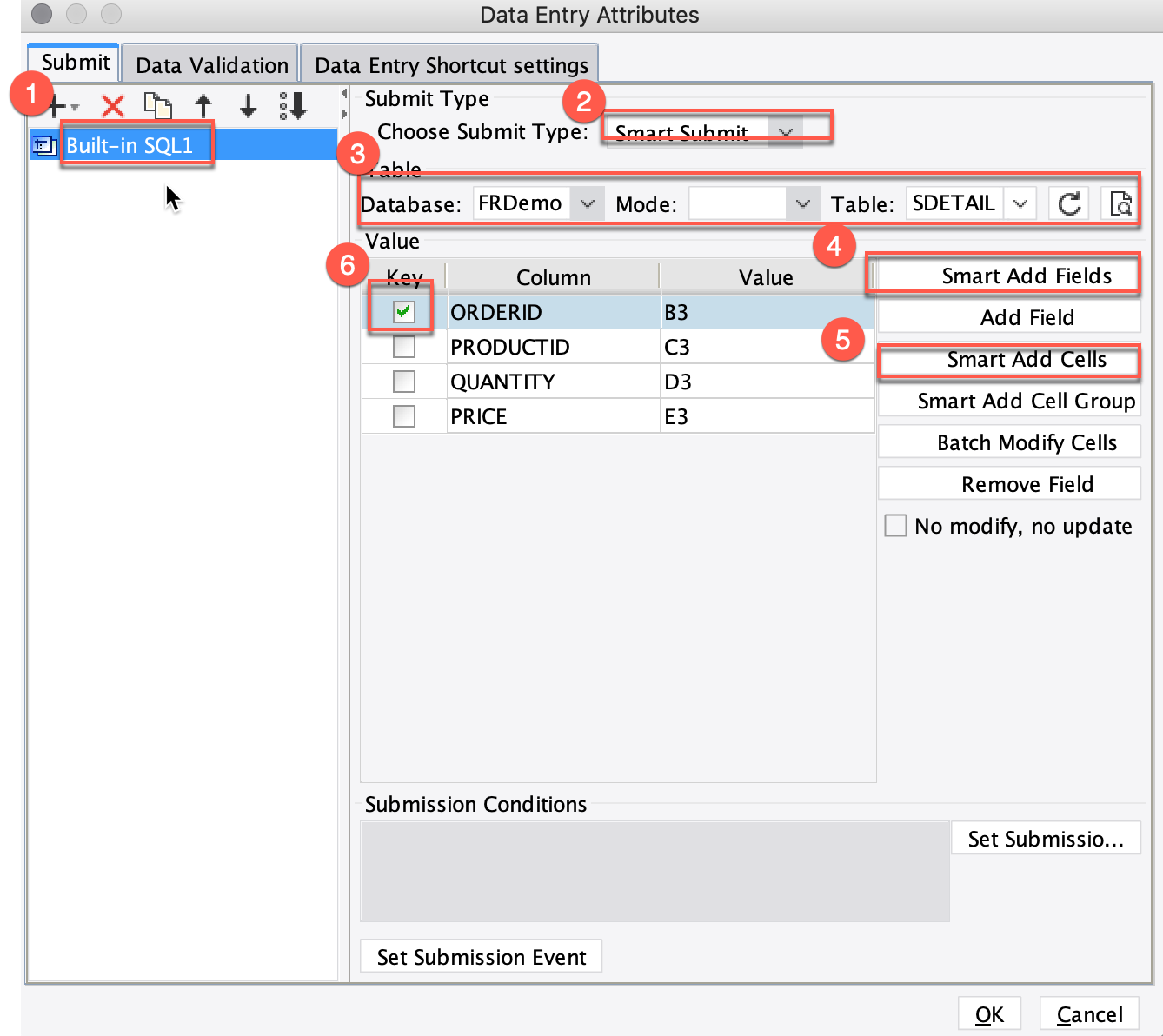Delete the selected submit using the red X icon
This screenshot has height=1036, width=1163.
tap(111, 106)
